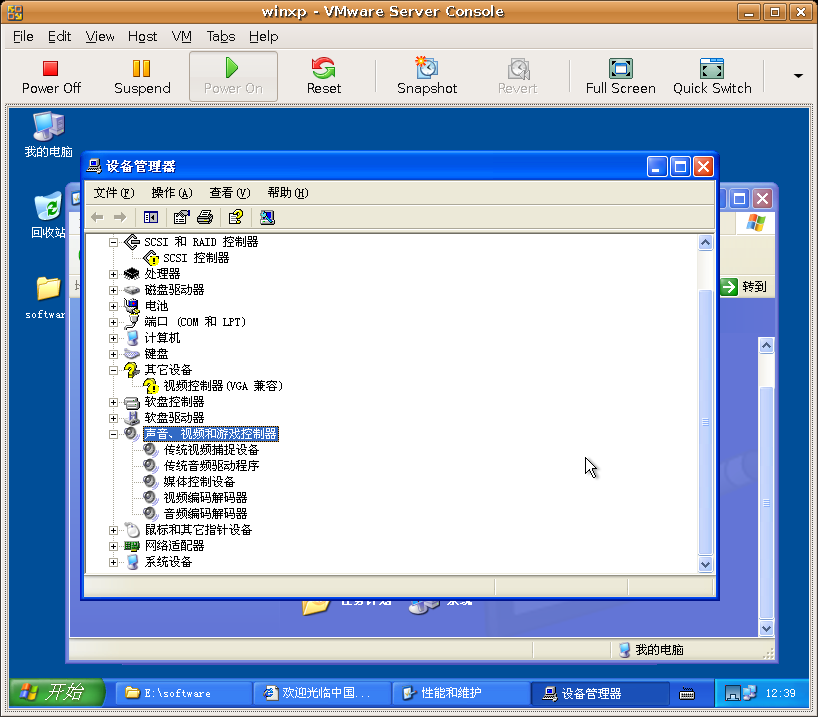Select 视频控制器(VGA 兼容) unknown device
Screen dimensions: 818x717
tap(223, 386)
